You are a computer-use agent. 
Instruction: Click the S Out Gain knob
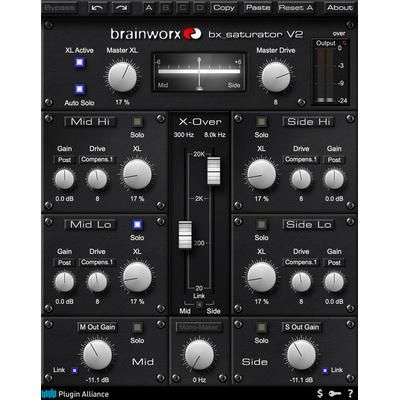tap(301, 355)
